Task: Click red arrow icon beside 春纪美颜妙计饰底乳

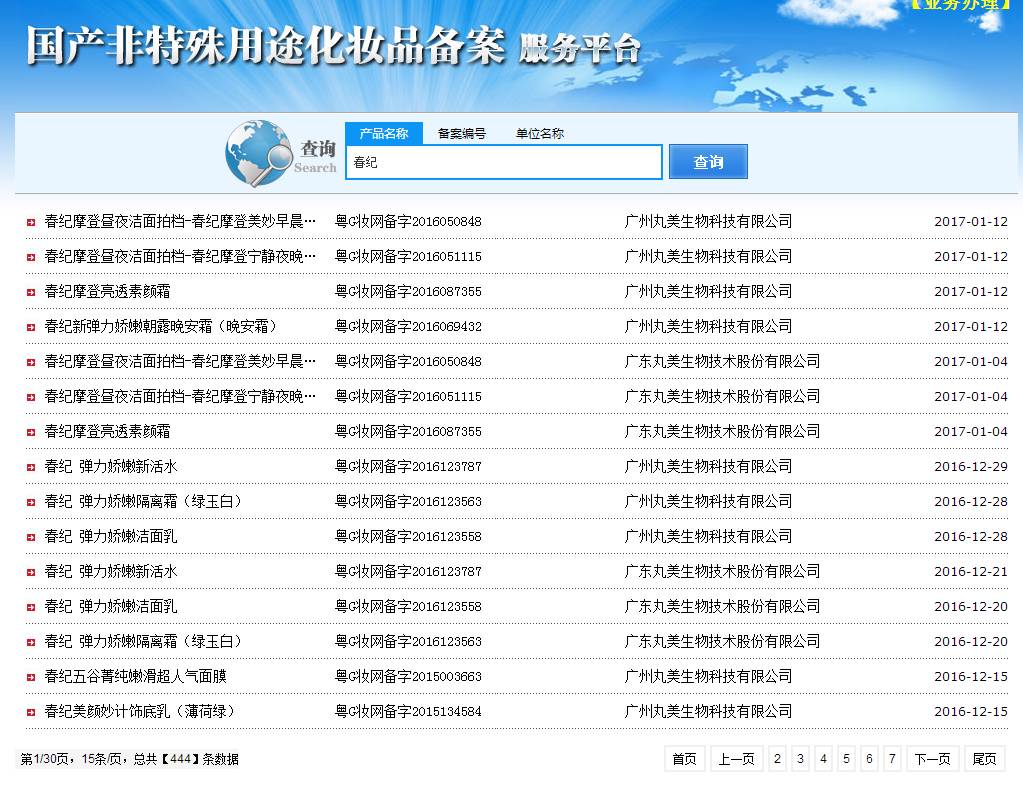Action: 31,713
